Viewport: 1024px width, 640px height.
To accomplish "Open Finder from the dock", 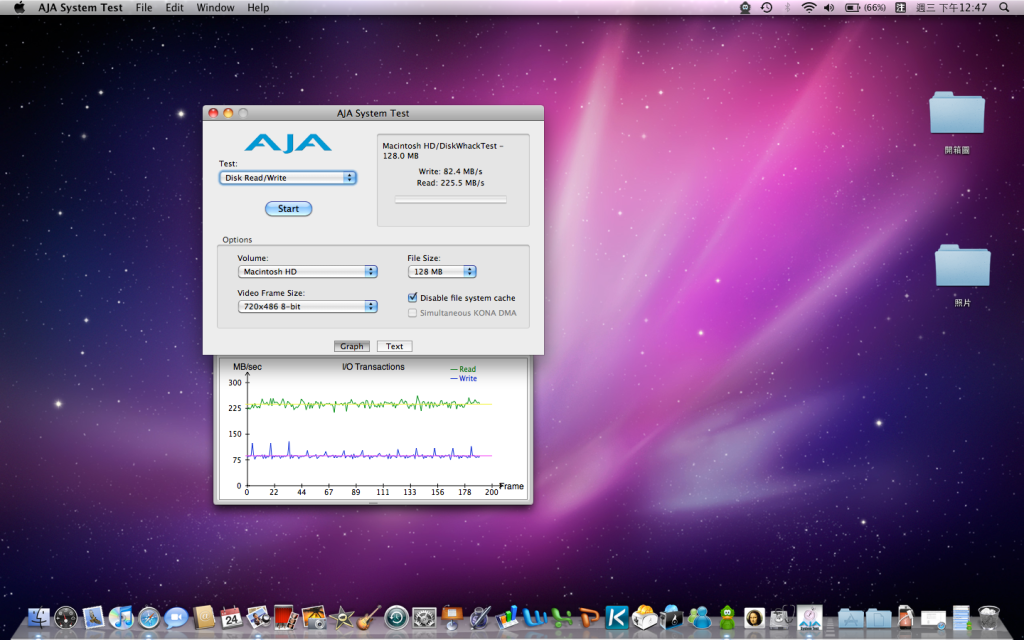I will tap(39, 616).
